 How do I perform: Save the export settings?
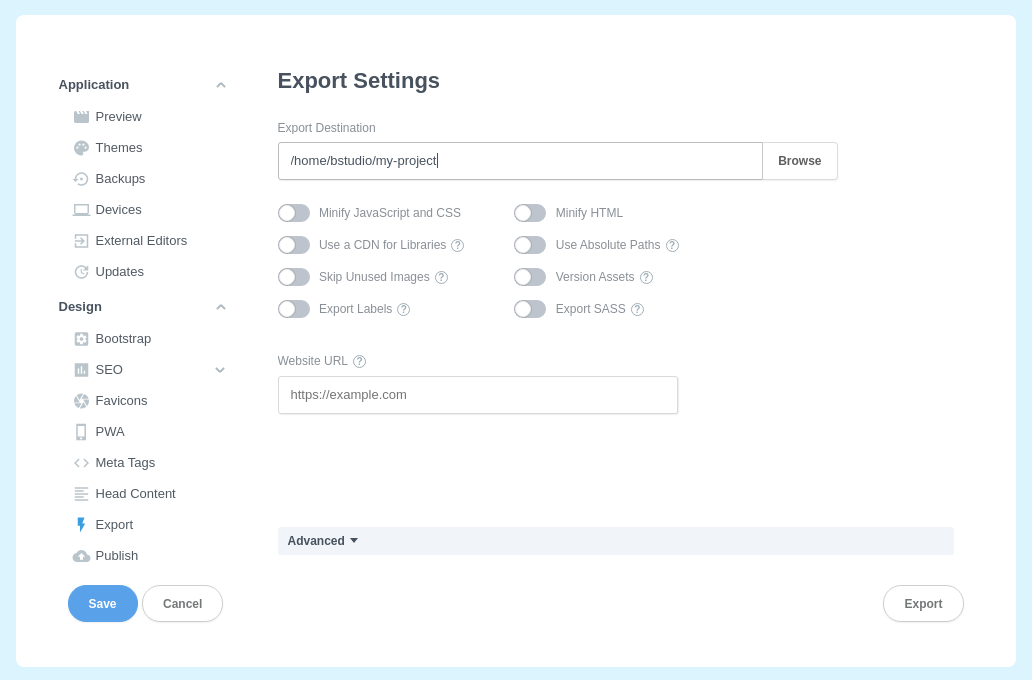(102, 603)
